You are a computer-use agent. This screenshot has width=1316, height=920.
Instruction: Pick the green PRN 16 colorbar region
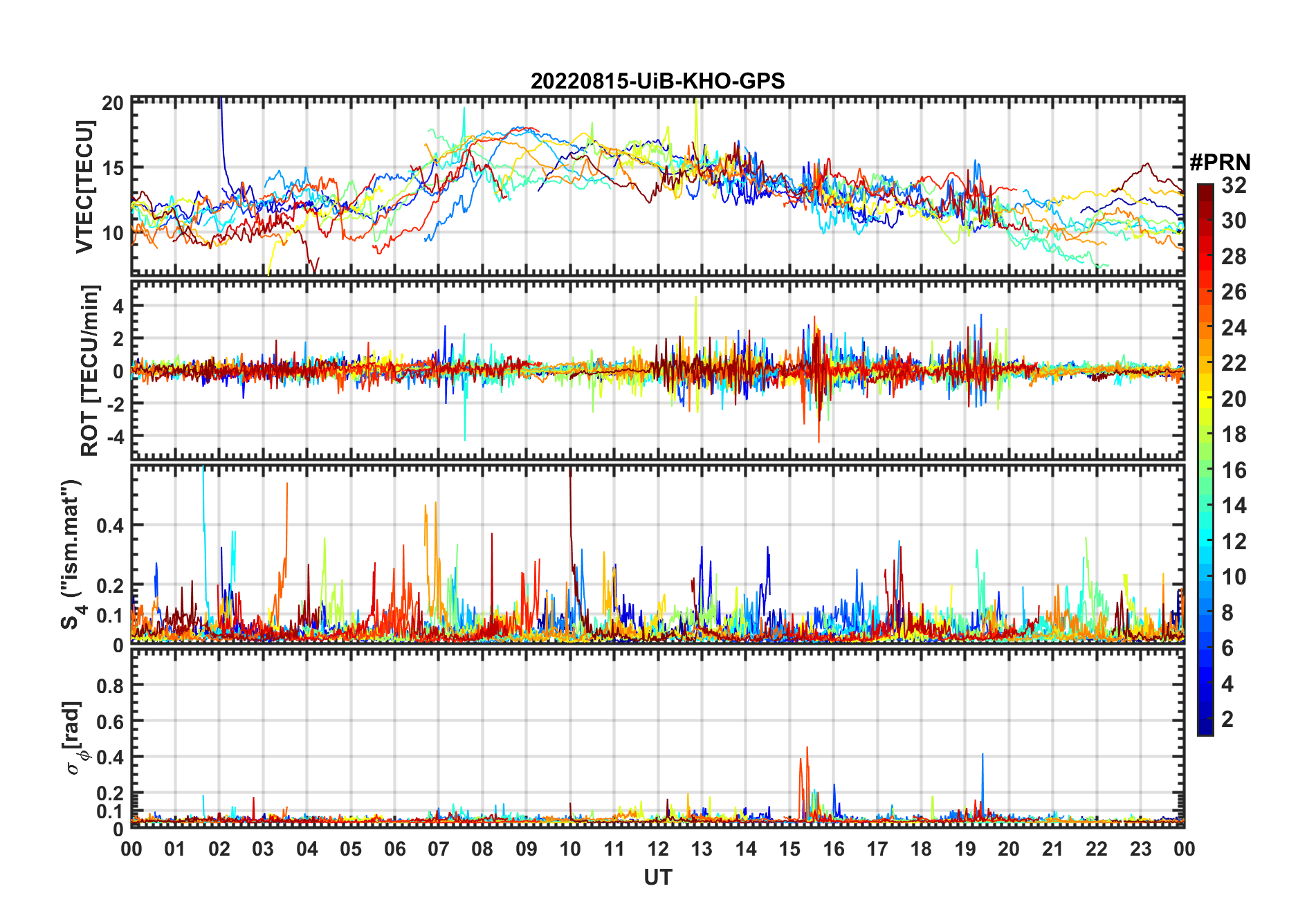coord(1205,470)
